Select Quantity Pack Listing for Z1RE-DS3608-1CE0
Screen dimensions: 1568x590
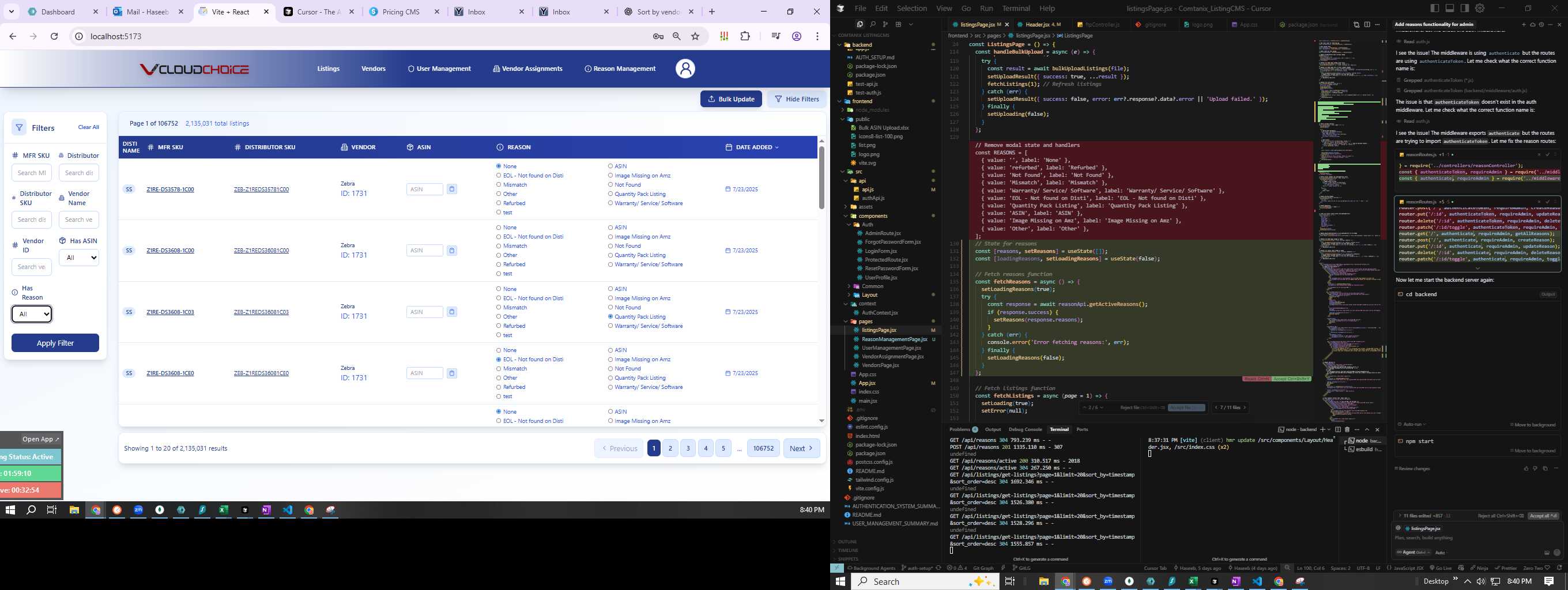click(610, 378)
